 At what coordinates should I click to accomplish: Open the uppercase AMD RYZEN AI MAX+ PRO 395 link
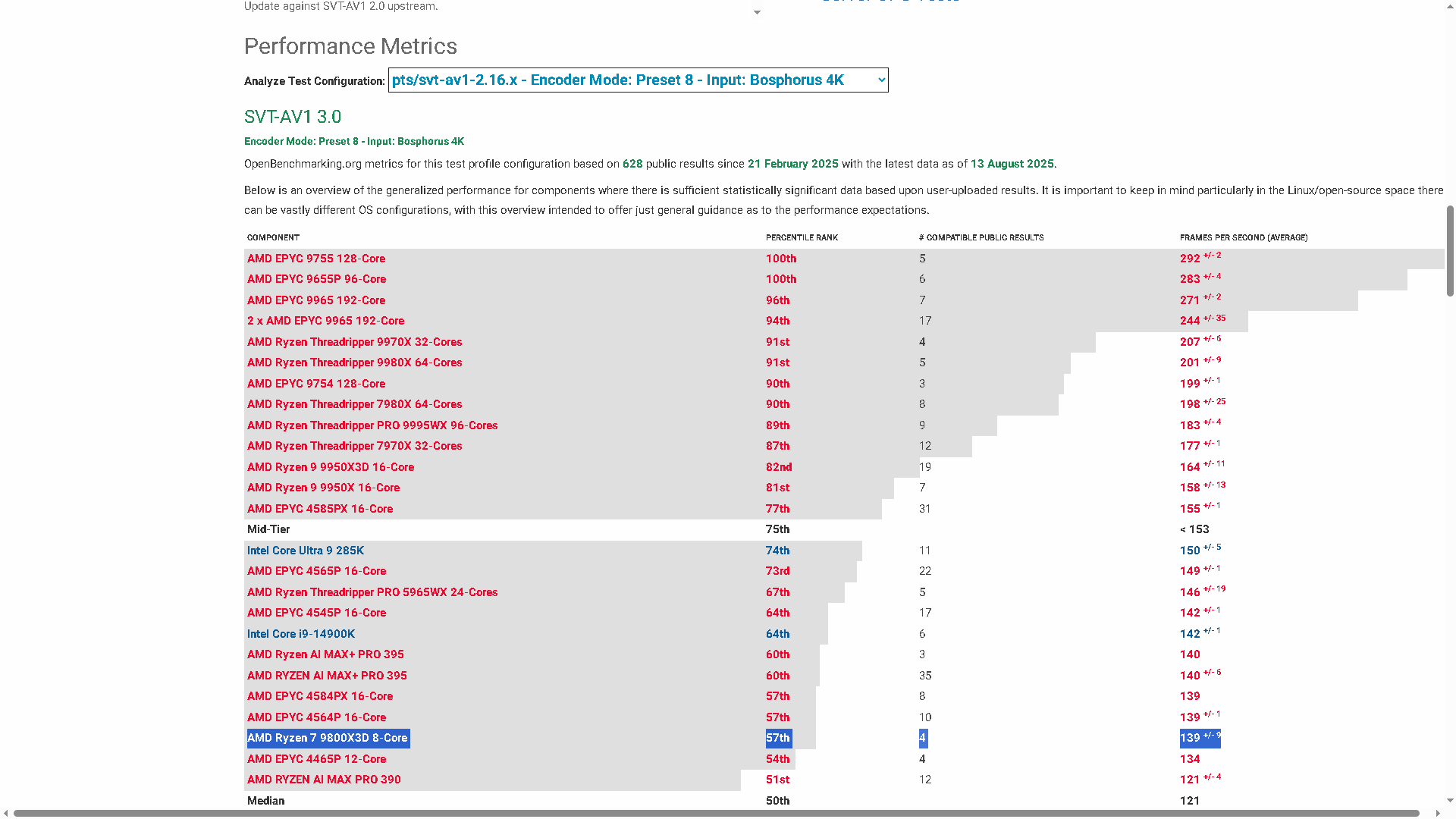pyautogui.click(x=327, y=676)
